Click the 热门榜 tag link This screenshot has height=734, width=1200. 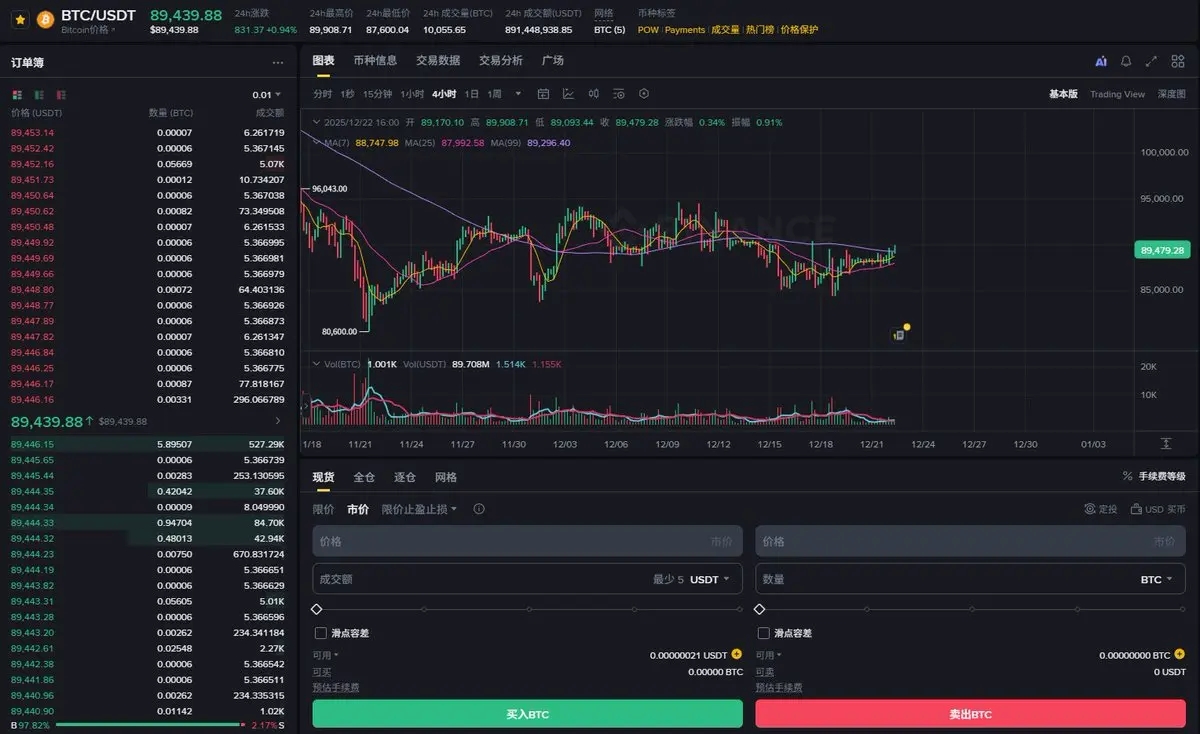tap(759, 30)
